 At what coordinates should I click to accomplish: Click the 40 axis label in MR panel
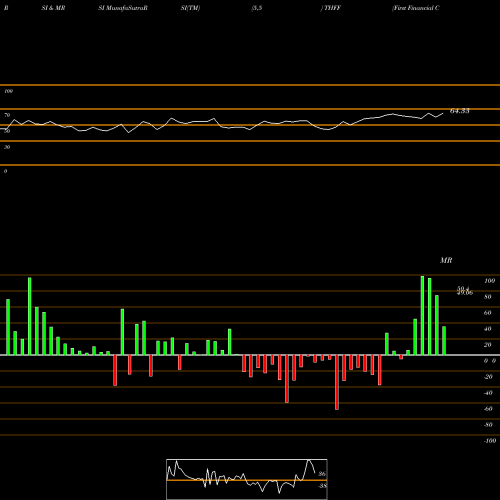point(488,329)
